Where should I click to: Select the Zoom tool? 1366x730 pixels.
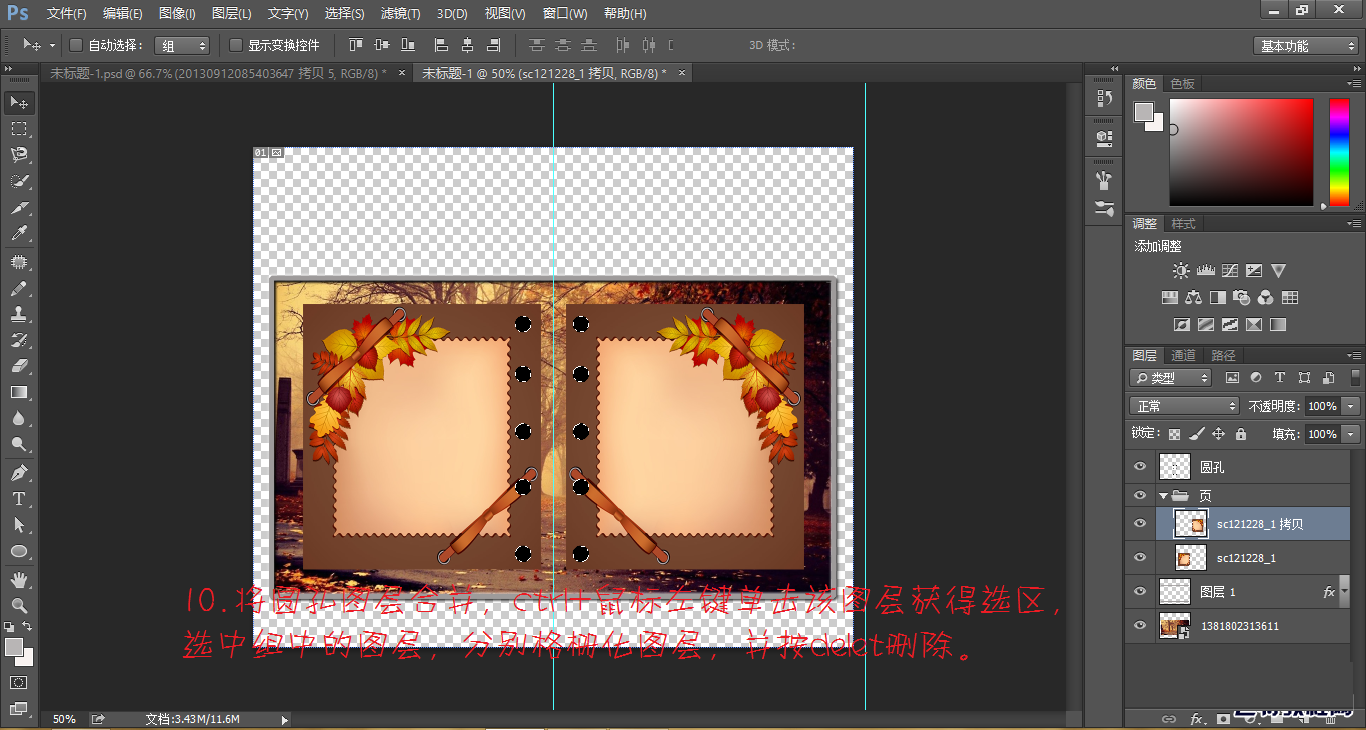19,605
